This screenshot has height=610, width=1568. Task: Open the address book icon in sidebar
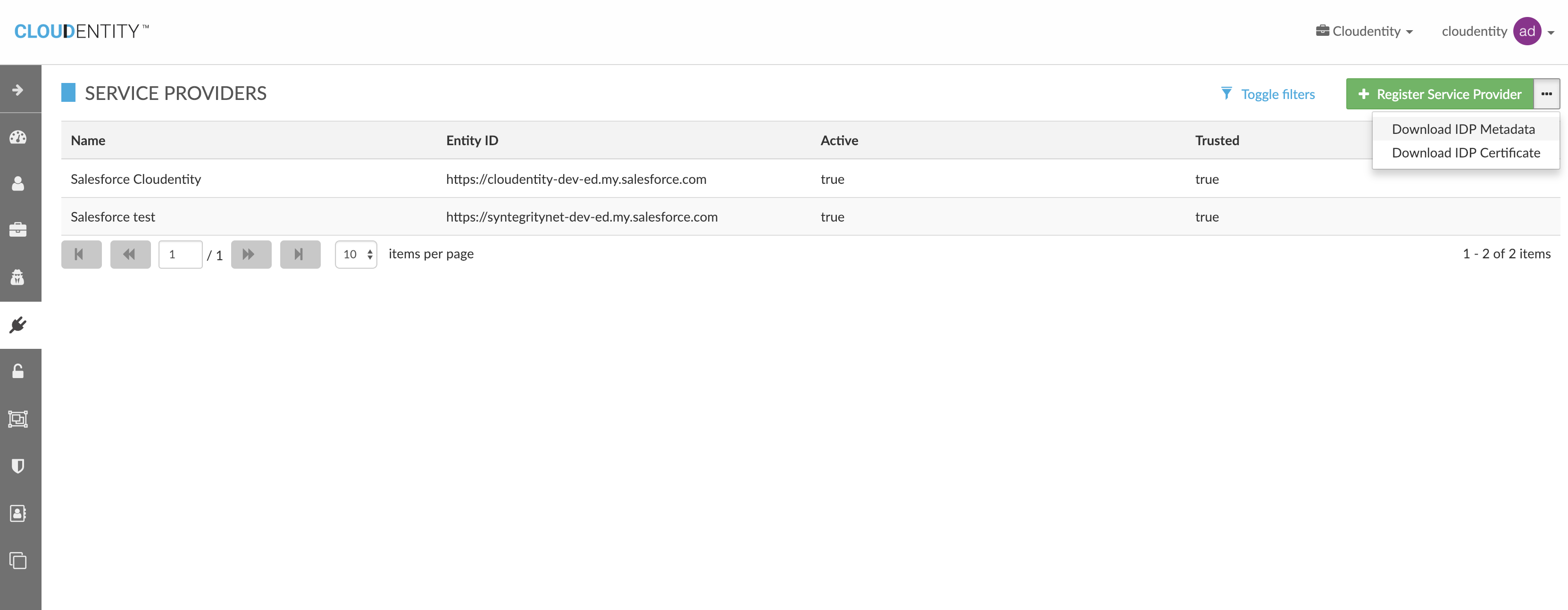pyautogui.click(x=18, y=513)
